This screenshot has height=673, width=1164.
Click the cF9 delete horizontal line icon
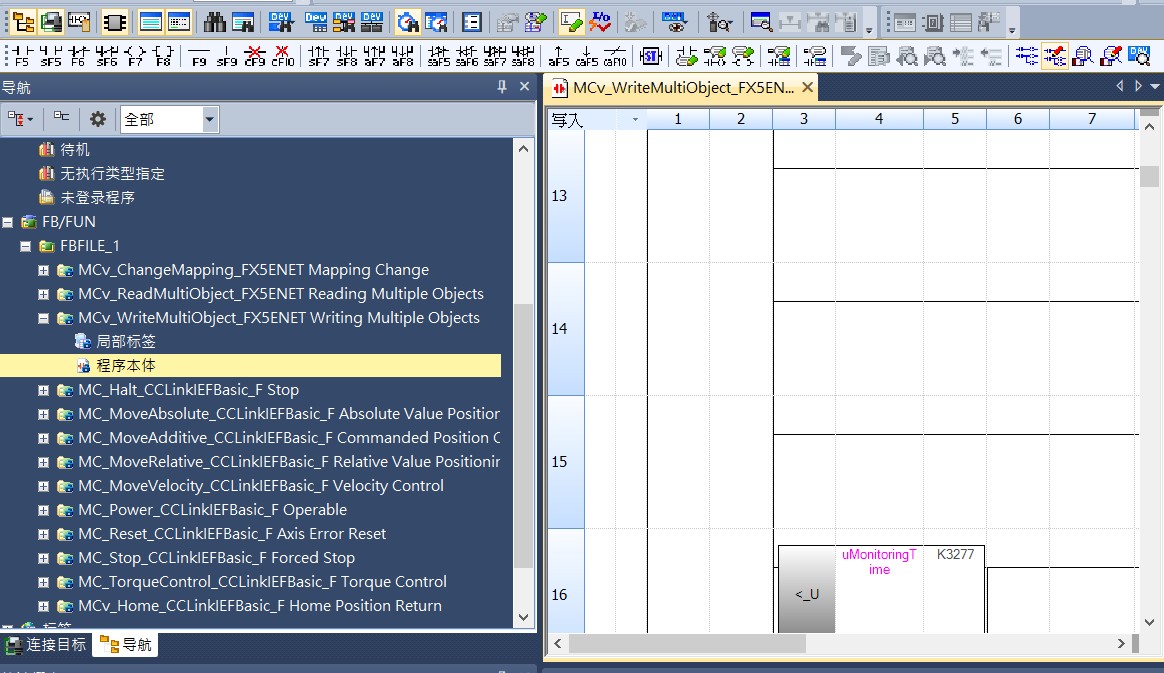tap(255, 55)
